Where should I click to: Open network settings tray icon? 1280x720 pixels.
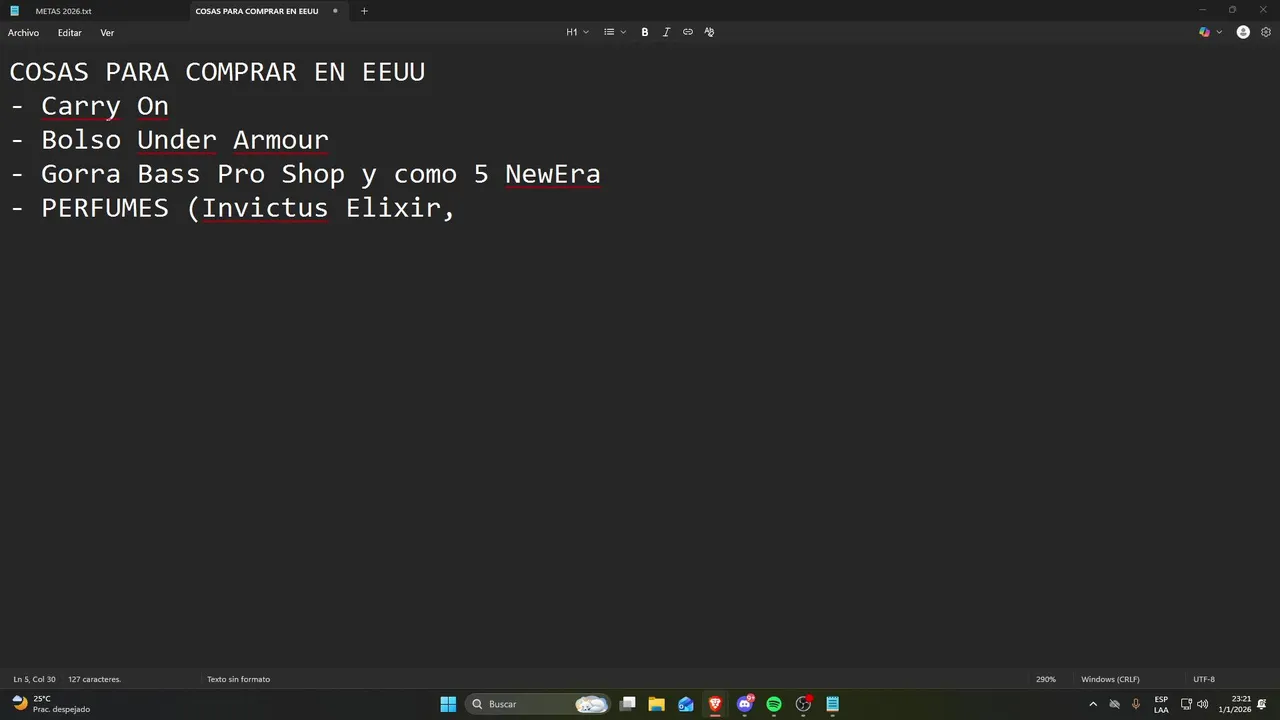1186,704
